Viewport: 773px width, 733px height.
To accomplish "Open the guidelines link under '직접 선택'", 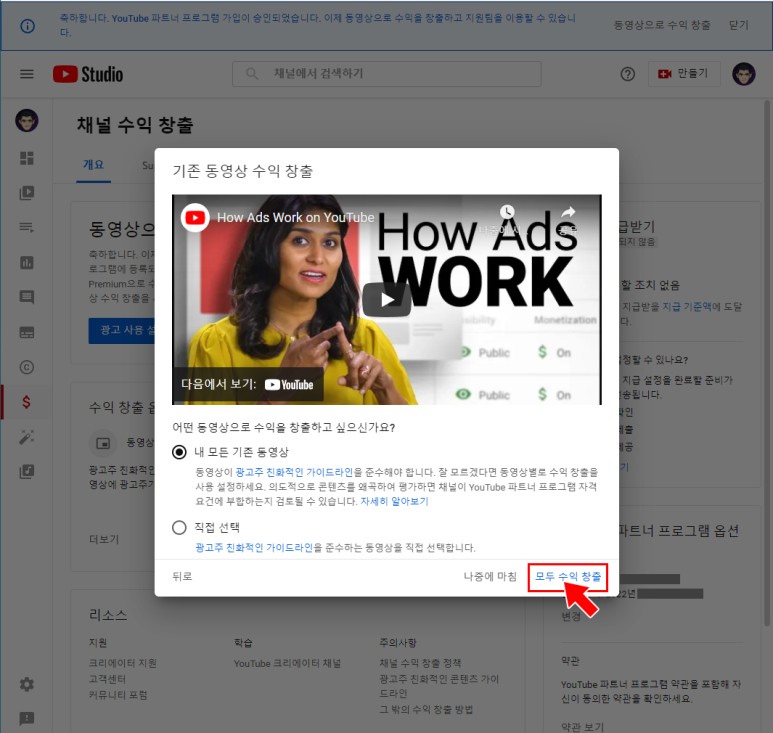I will tap(254, 548).
